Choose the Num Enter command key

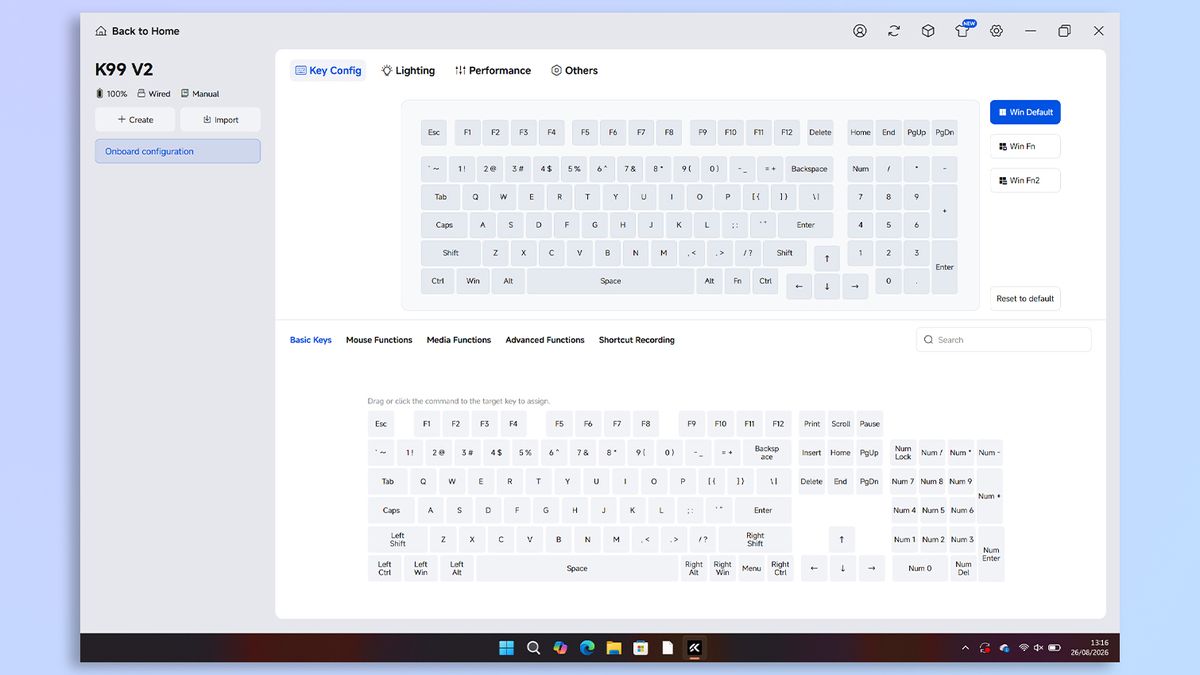[991, 554]
